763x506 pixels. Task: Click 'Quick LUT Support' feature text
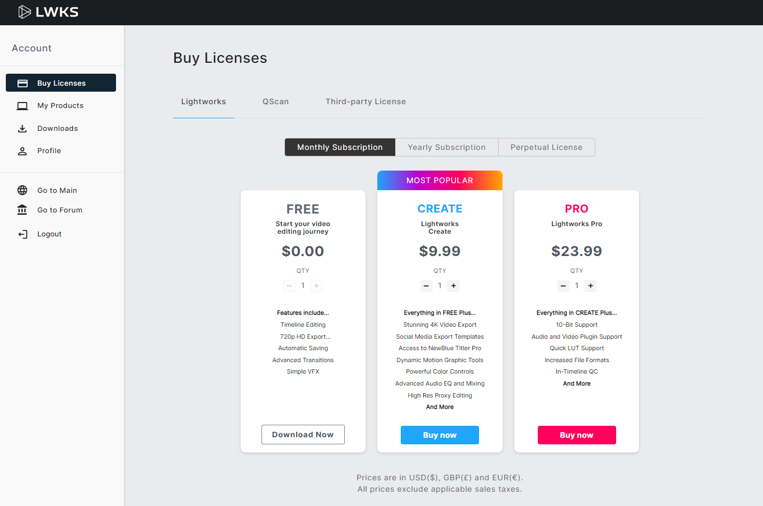click(577, 348)
